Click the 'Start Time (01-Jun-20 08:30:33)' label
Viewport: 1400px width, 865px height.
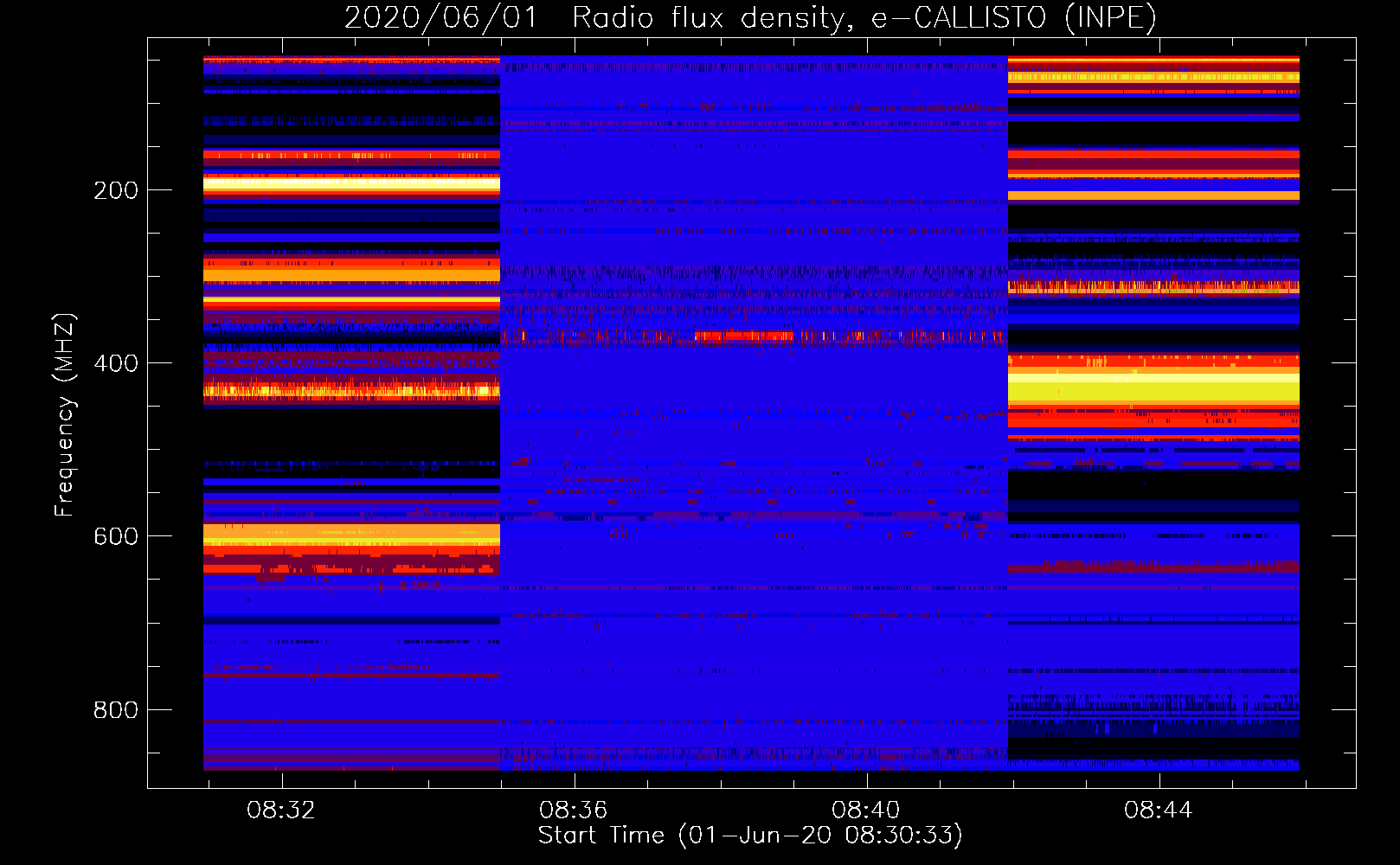coord(750,836)
